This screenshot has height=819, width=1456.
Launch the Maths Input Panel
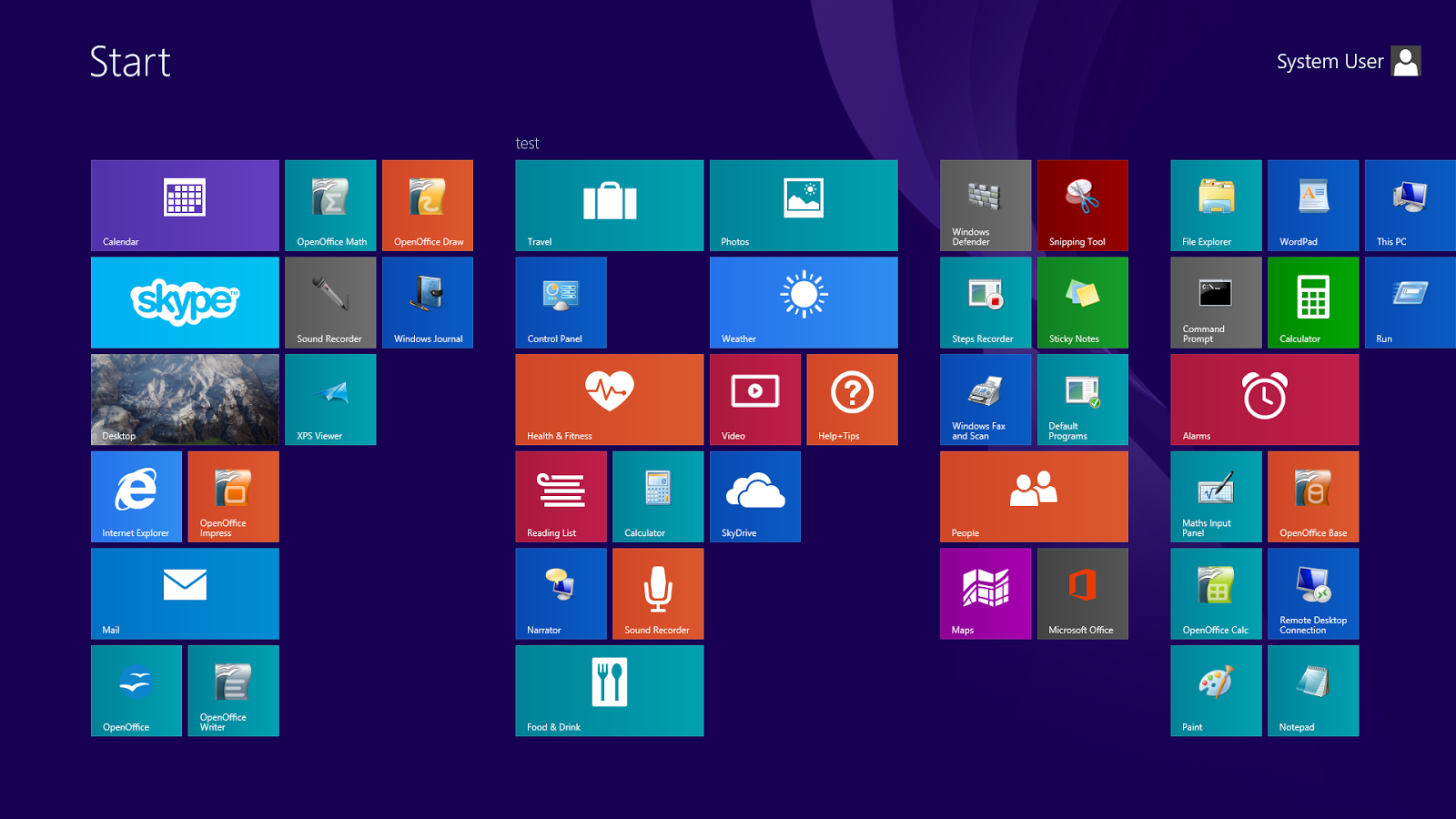(x=1216, y=496)
